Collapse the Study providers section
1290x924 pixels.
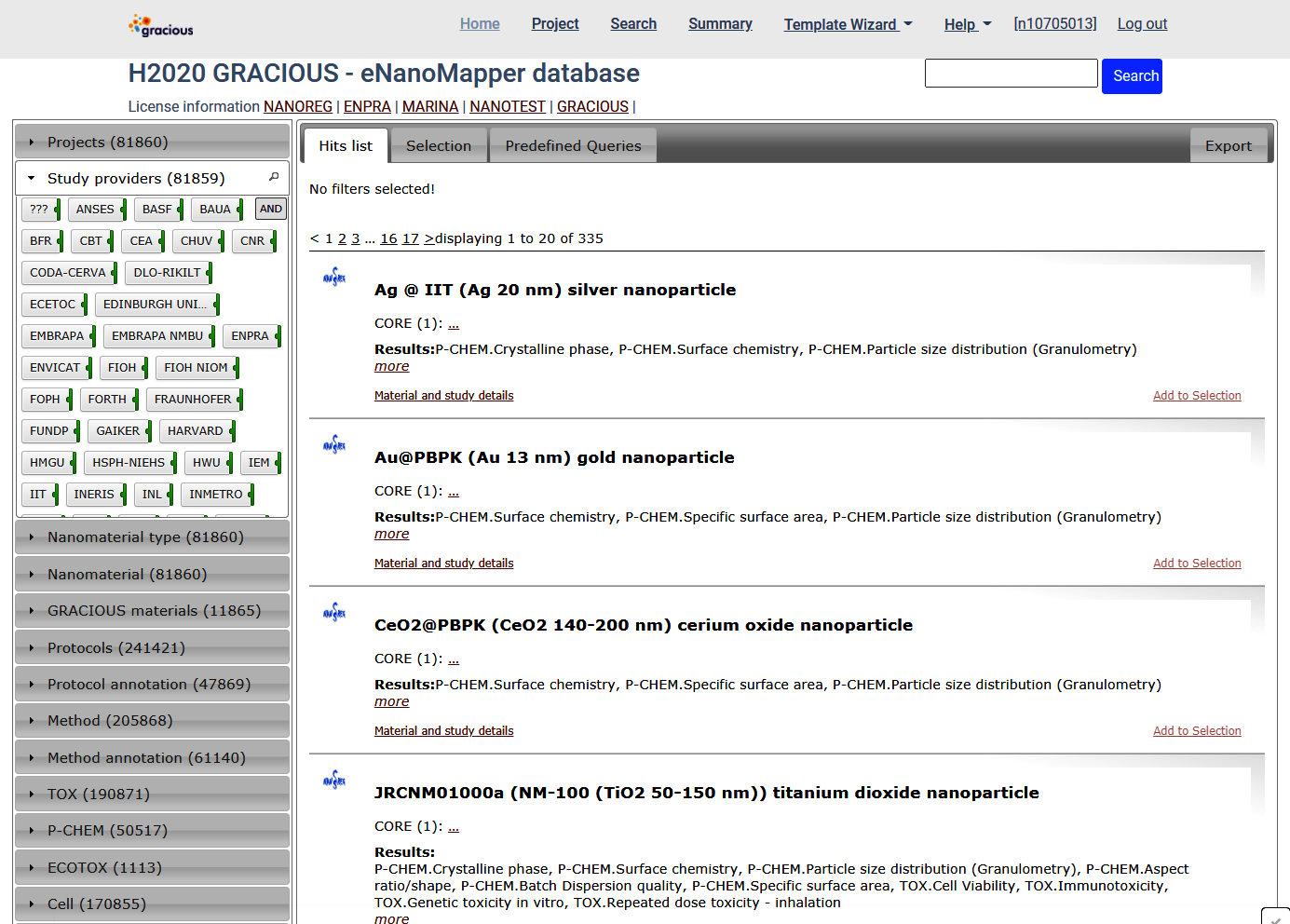point(136,179)
